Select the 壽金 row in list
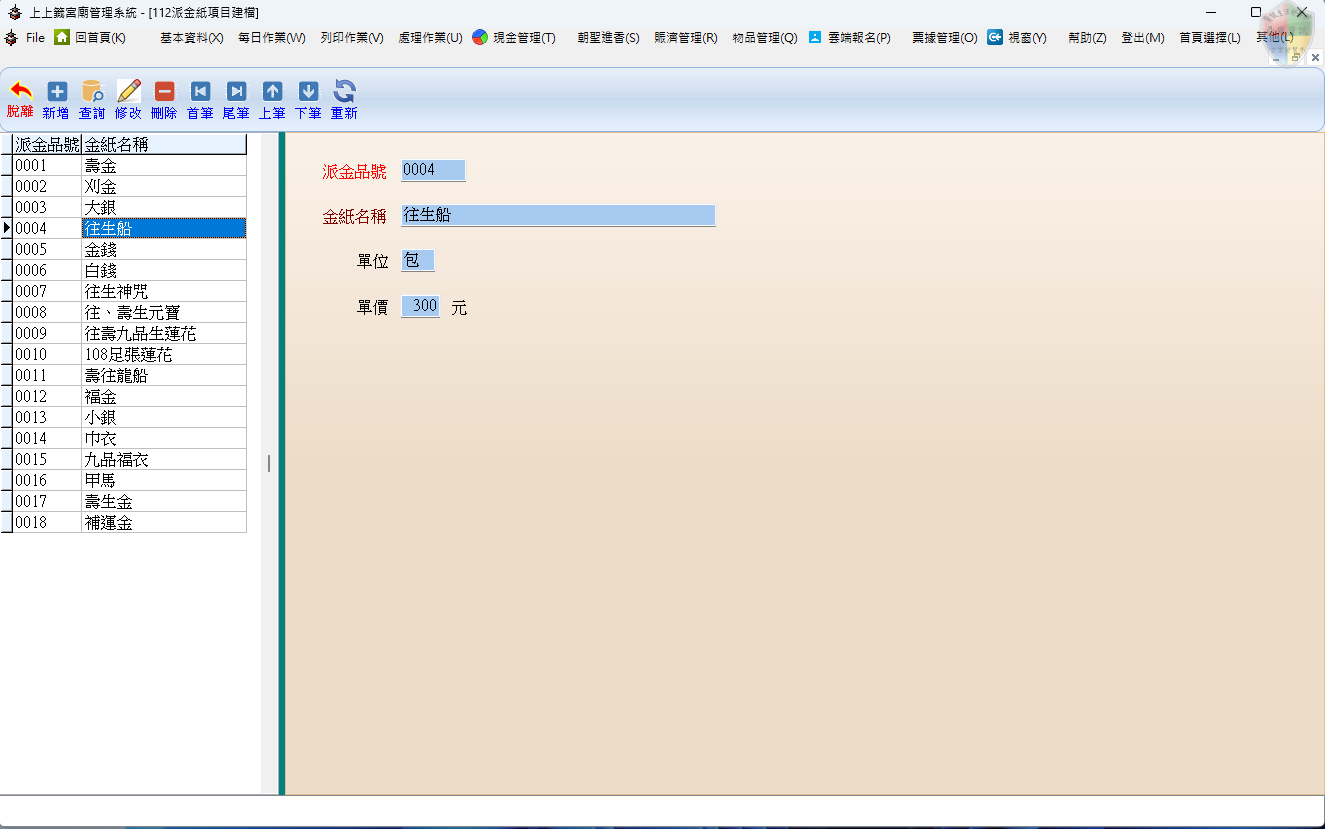1325x829 pixels. point(163,166)
